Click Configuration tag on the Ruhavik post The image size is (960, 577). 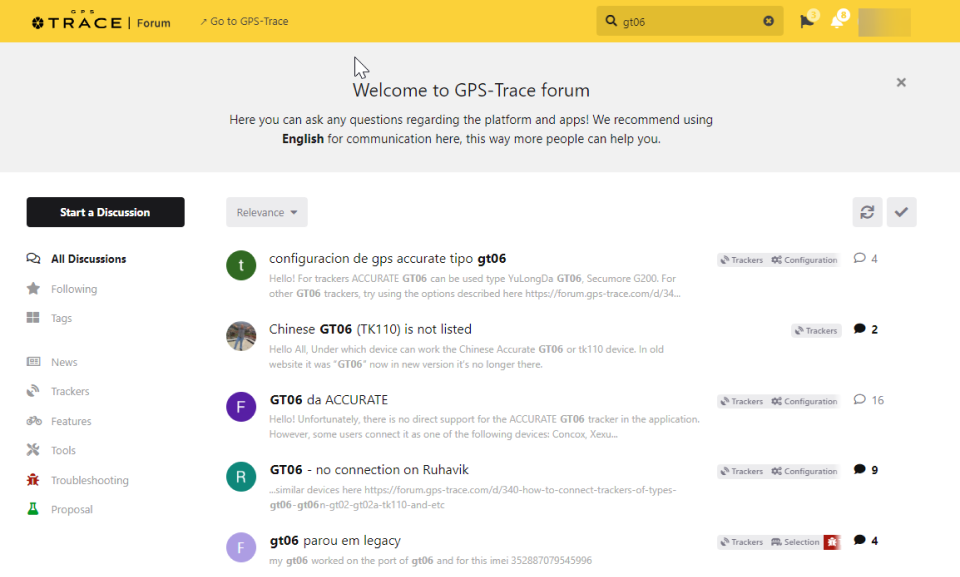pyautogui.click(x=804, y=471)
